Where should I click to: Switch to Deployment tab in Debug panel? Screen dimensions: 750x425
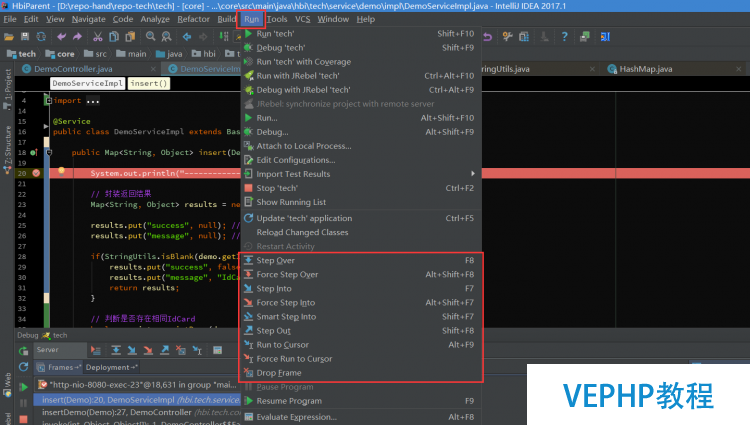tap(110, 367)
